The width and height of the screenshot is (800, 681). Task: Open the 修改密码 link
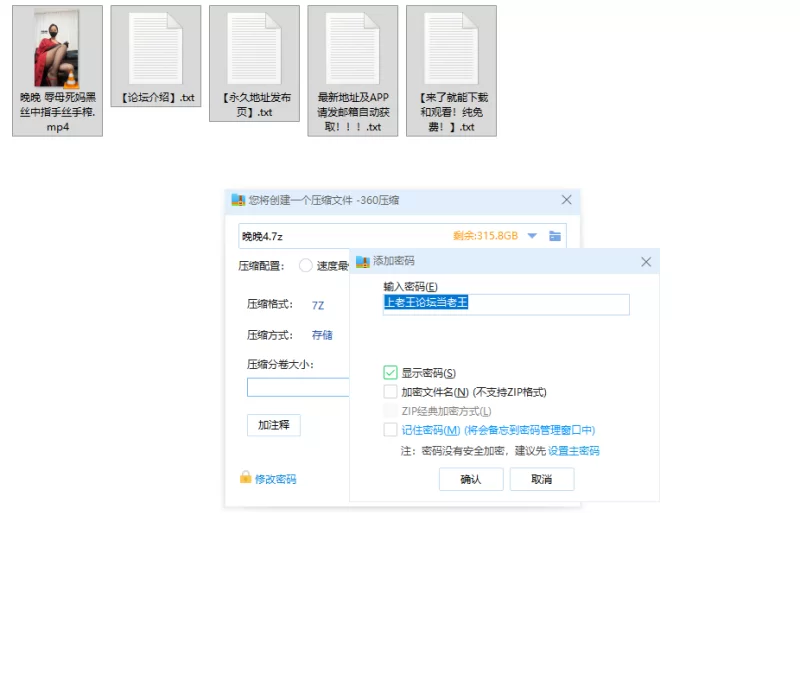point(276,479)
